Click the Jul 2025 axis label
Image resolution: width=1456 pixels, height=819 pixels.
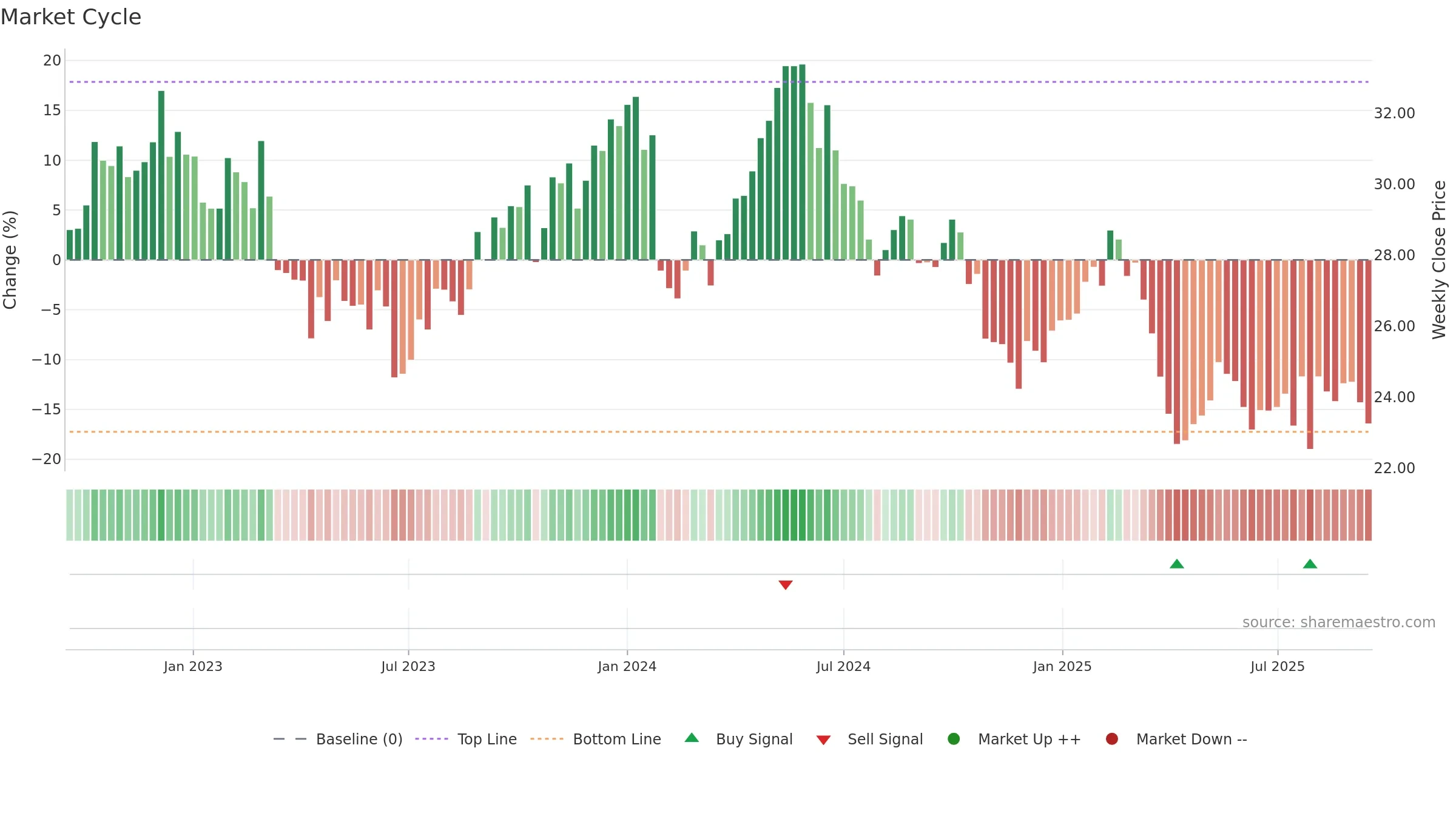(x=1278, y=666)
